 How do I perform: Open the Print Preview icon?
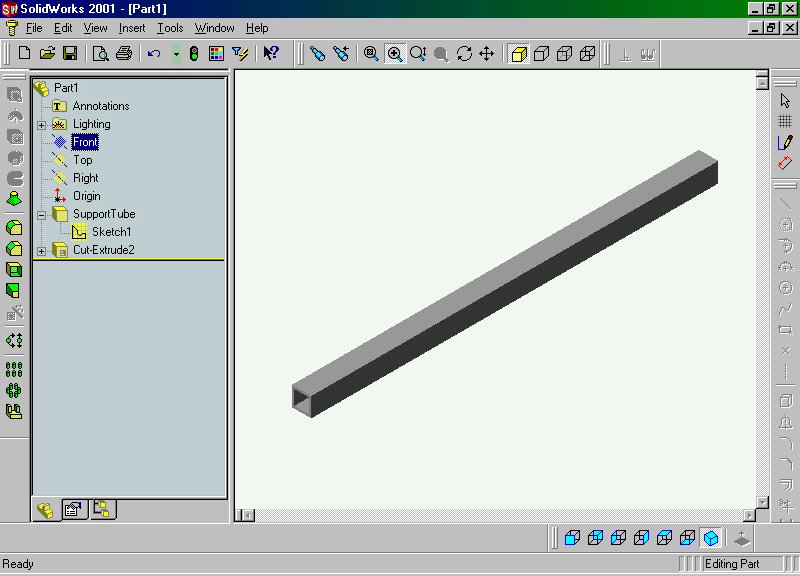101,53
